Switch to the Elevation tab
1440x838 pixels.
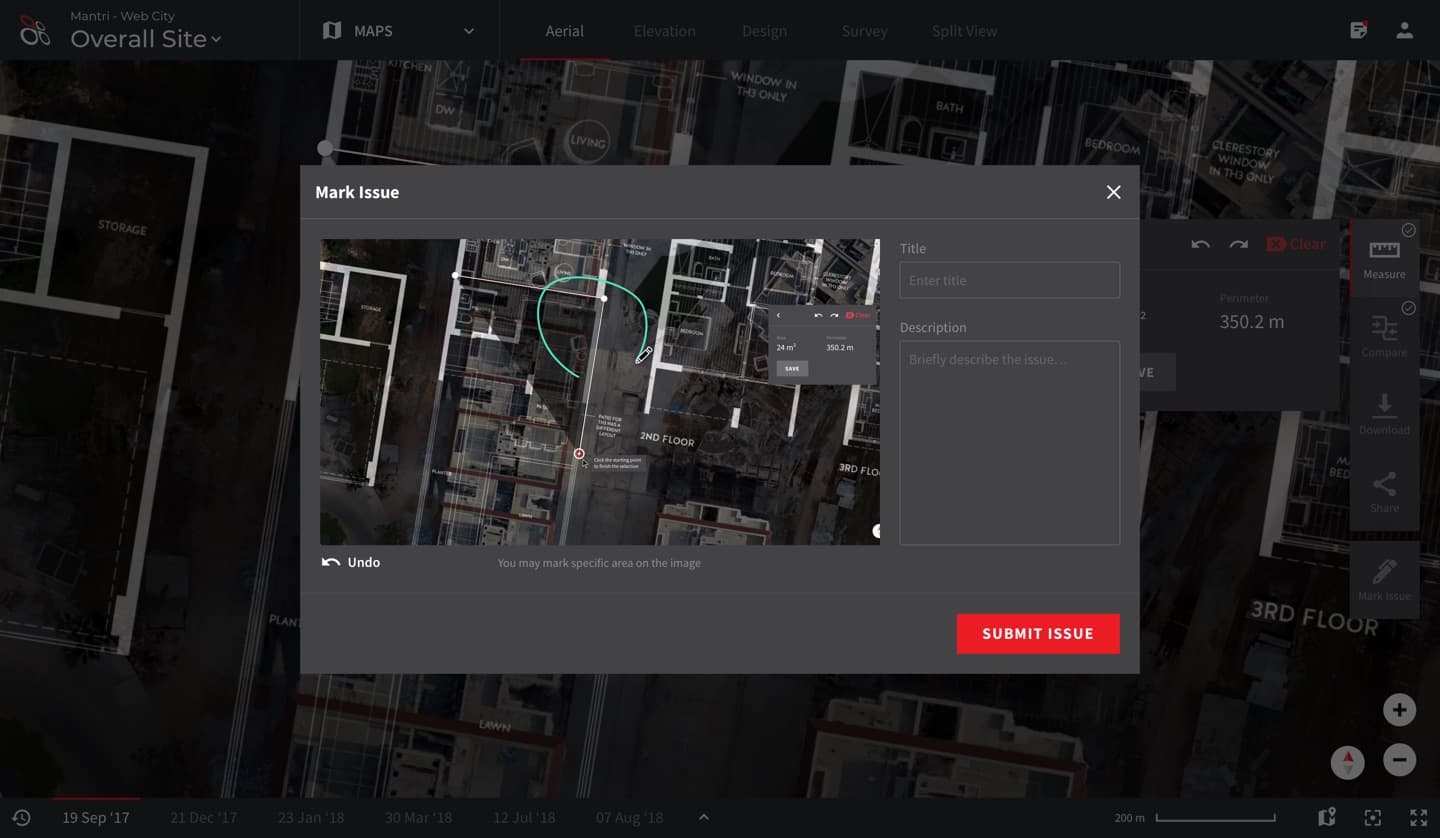tap(664, 31)
